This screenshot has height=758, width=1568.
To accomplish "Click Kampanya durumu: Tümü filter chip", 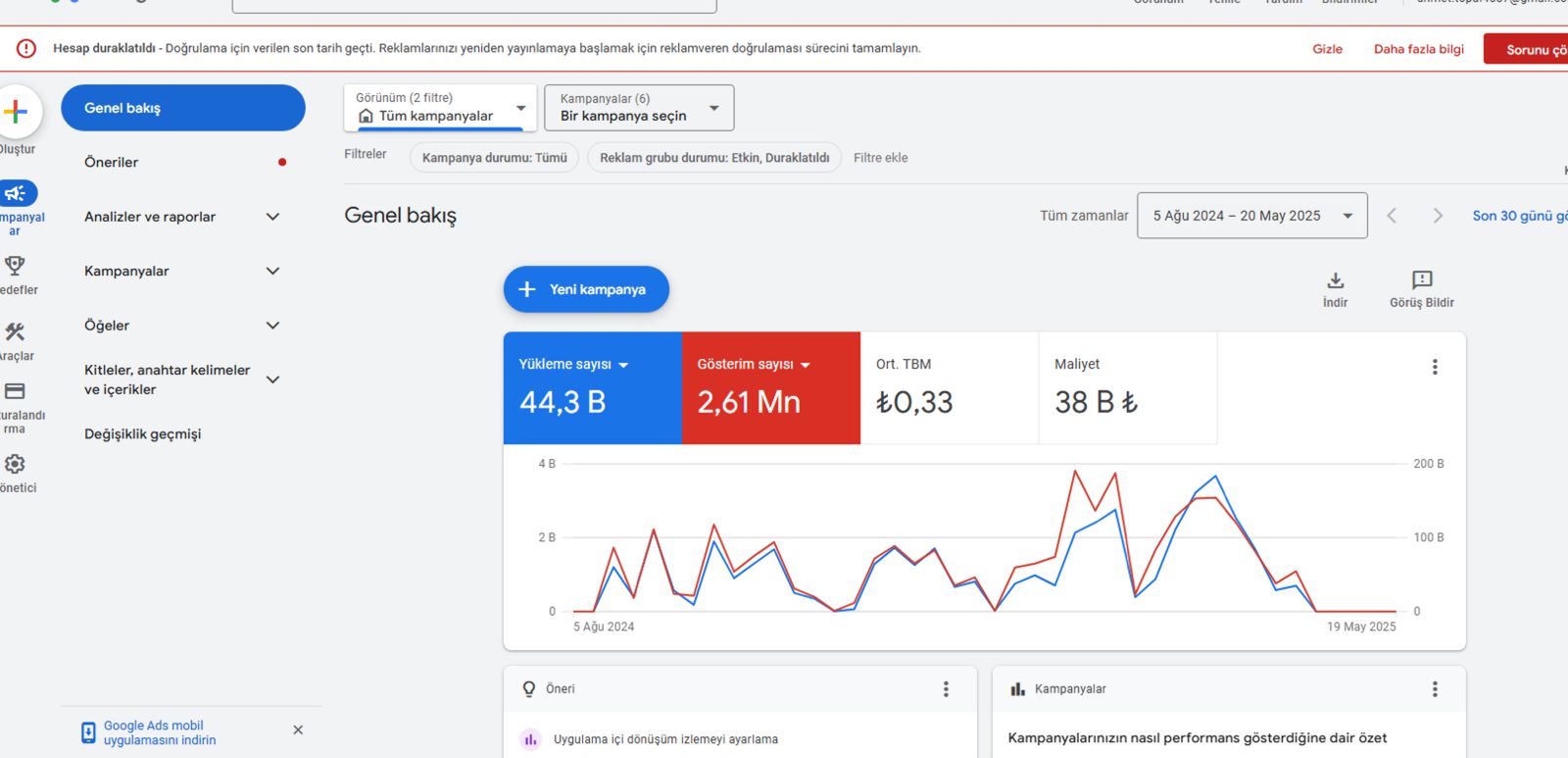I will [x=494, y=158].
